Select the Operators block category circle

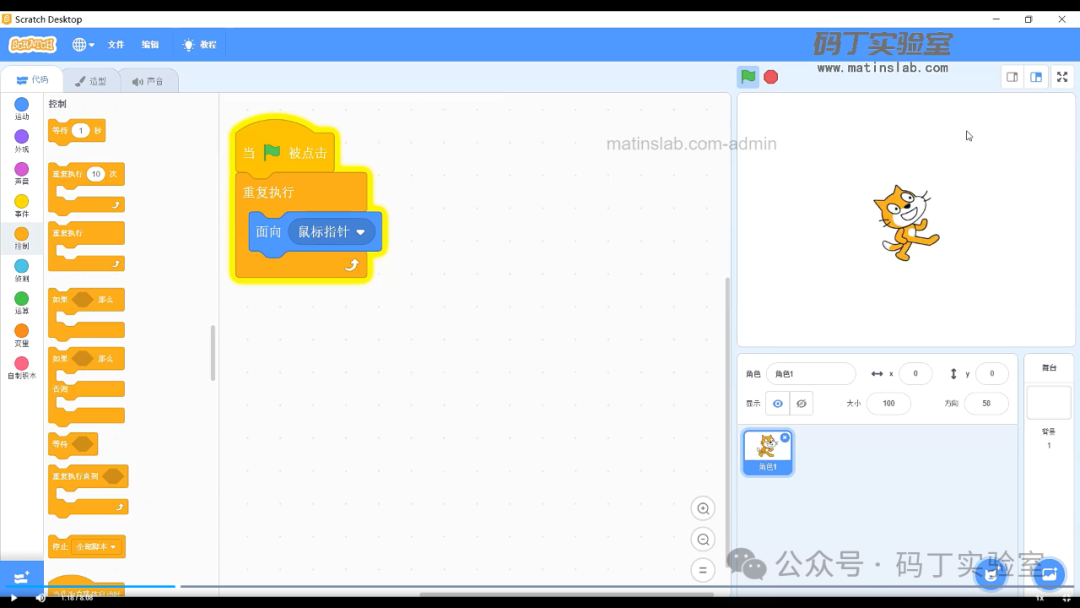point(21,299)
